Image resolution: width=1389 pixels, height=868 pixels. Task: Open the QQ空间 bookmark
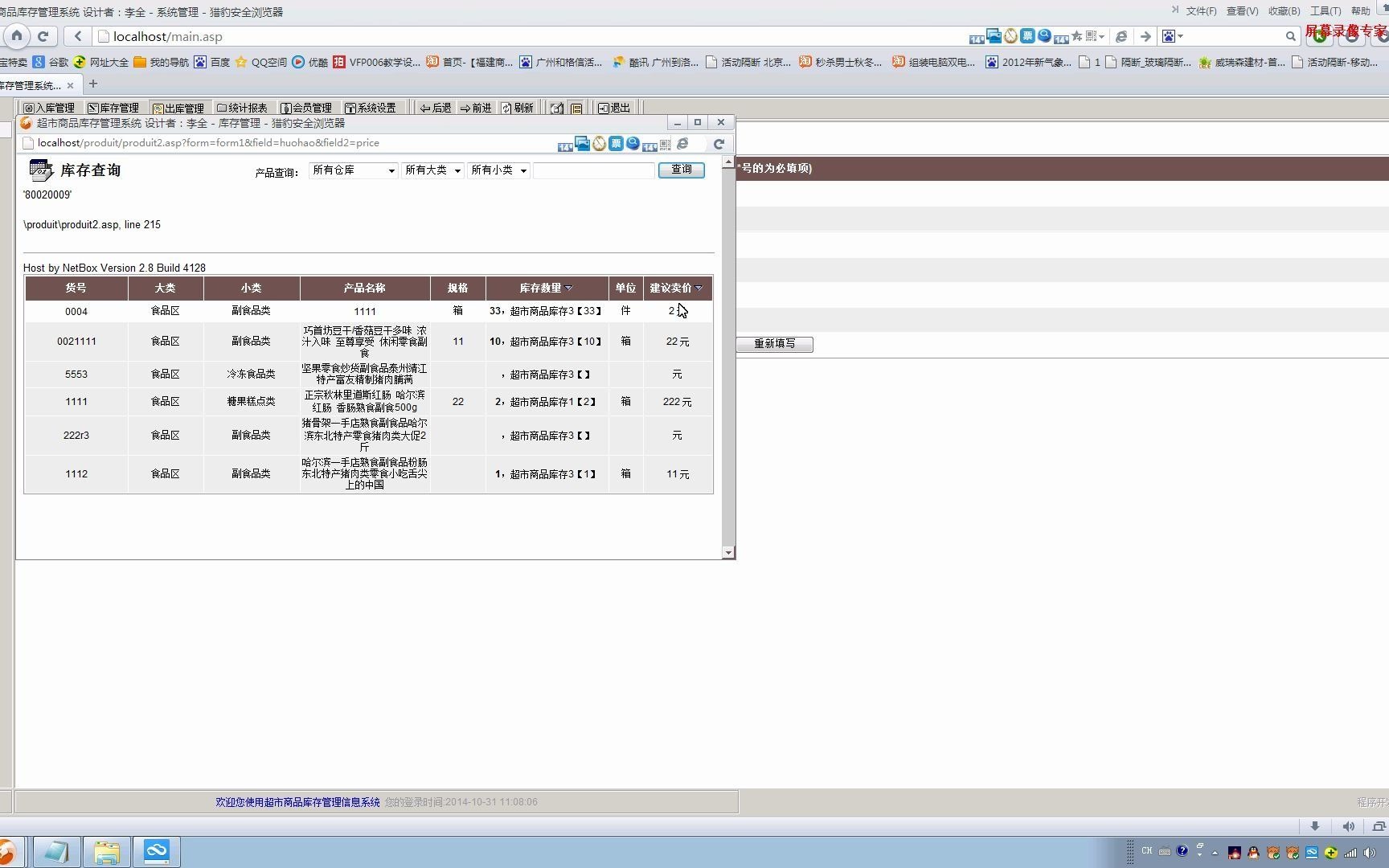[x=261, y=62]
